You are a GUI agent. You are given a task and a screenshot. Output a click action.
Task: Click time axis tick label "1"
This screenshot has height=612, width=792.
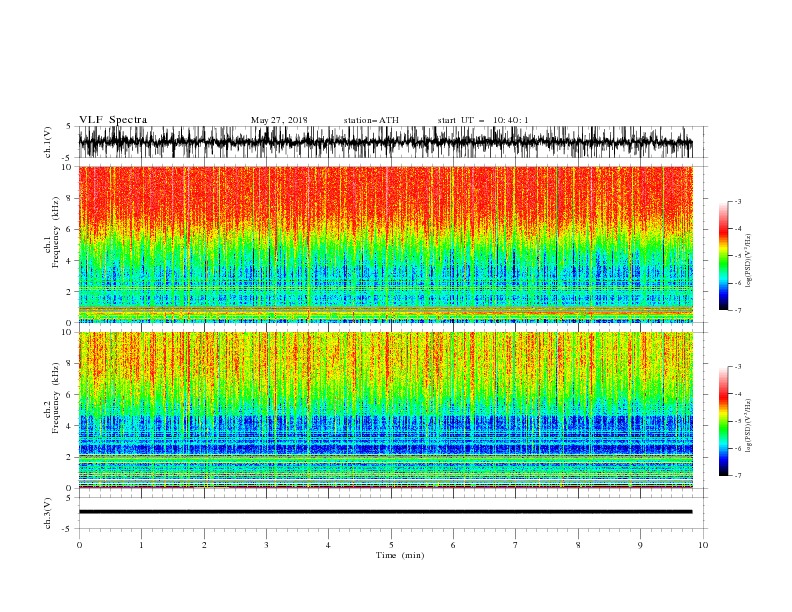[141, 545]
